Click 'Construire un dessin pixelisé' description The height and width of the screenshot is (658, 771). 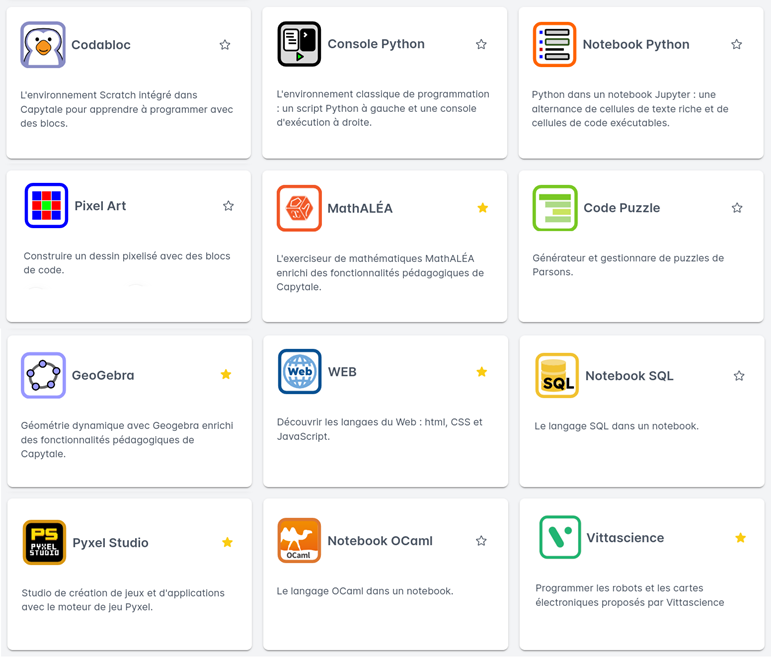click(x=127, y=263)
